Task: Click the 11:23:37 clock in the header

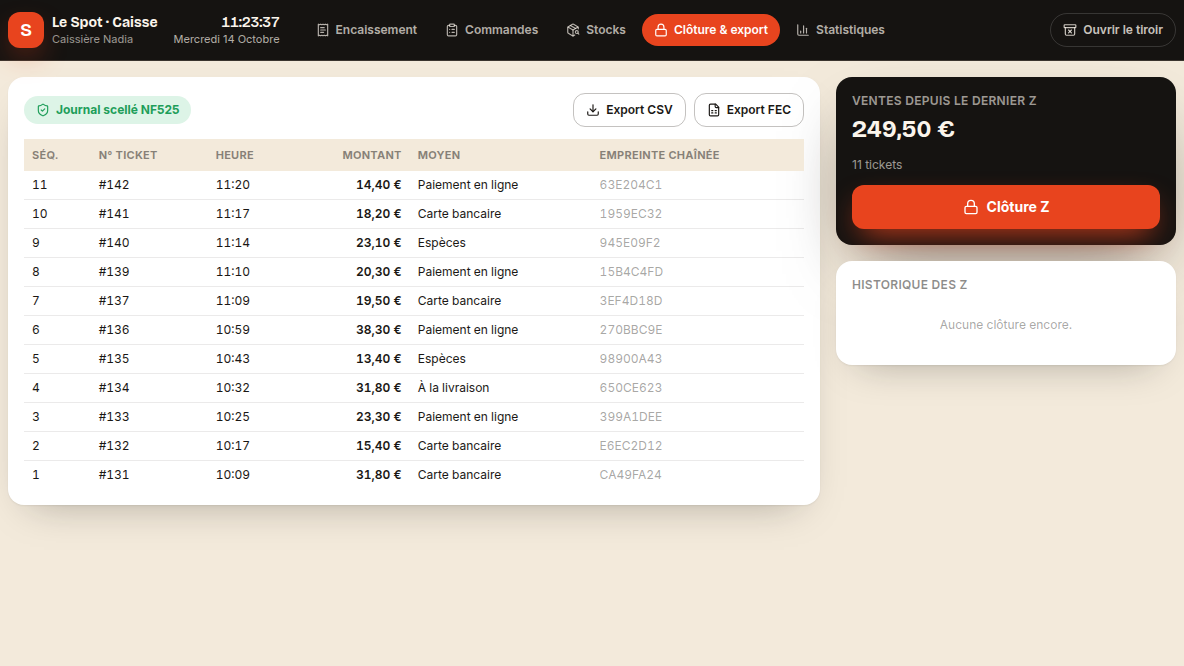Action: coord(250,23)
